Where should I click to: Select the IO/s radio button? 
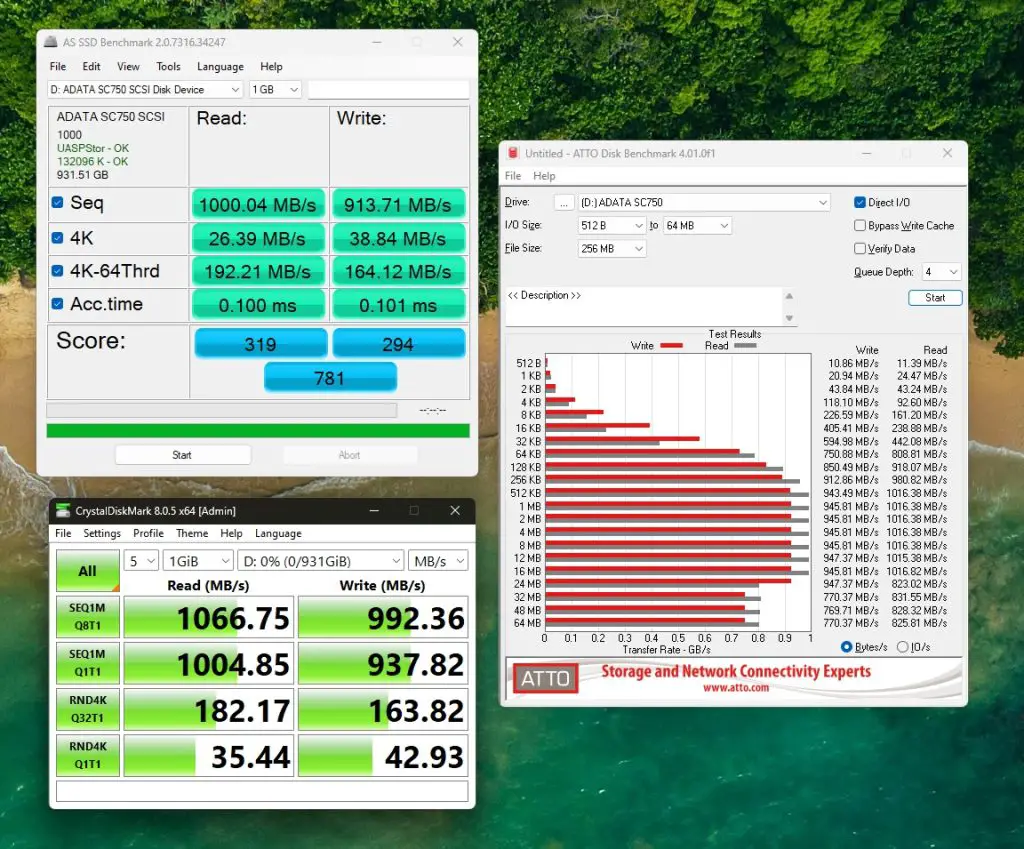[x=903, y=647]
